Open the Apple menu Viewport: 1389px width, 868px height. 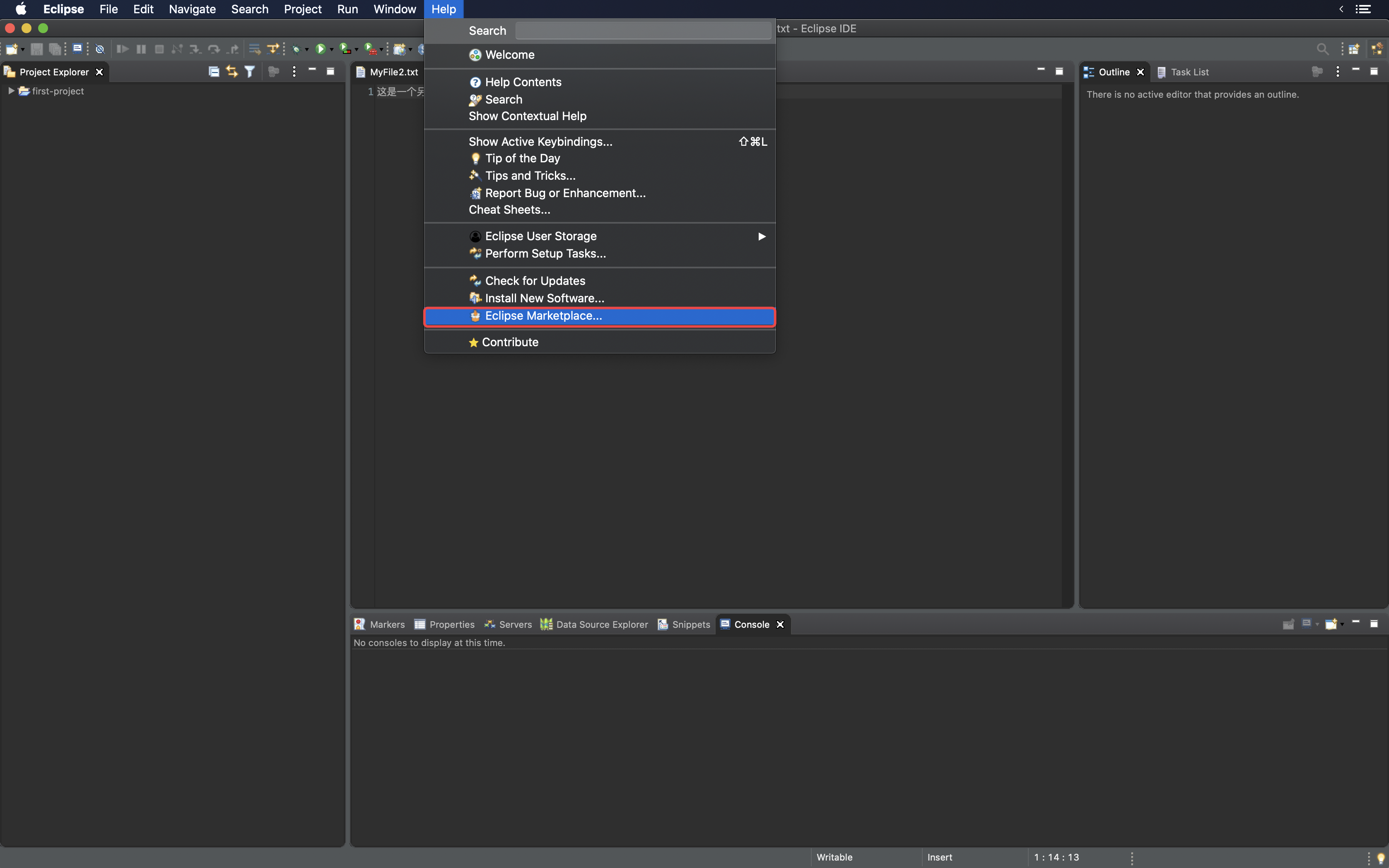coord(21,9)
